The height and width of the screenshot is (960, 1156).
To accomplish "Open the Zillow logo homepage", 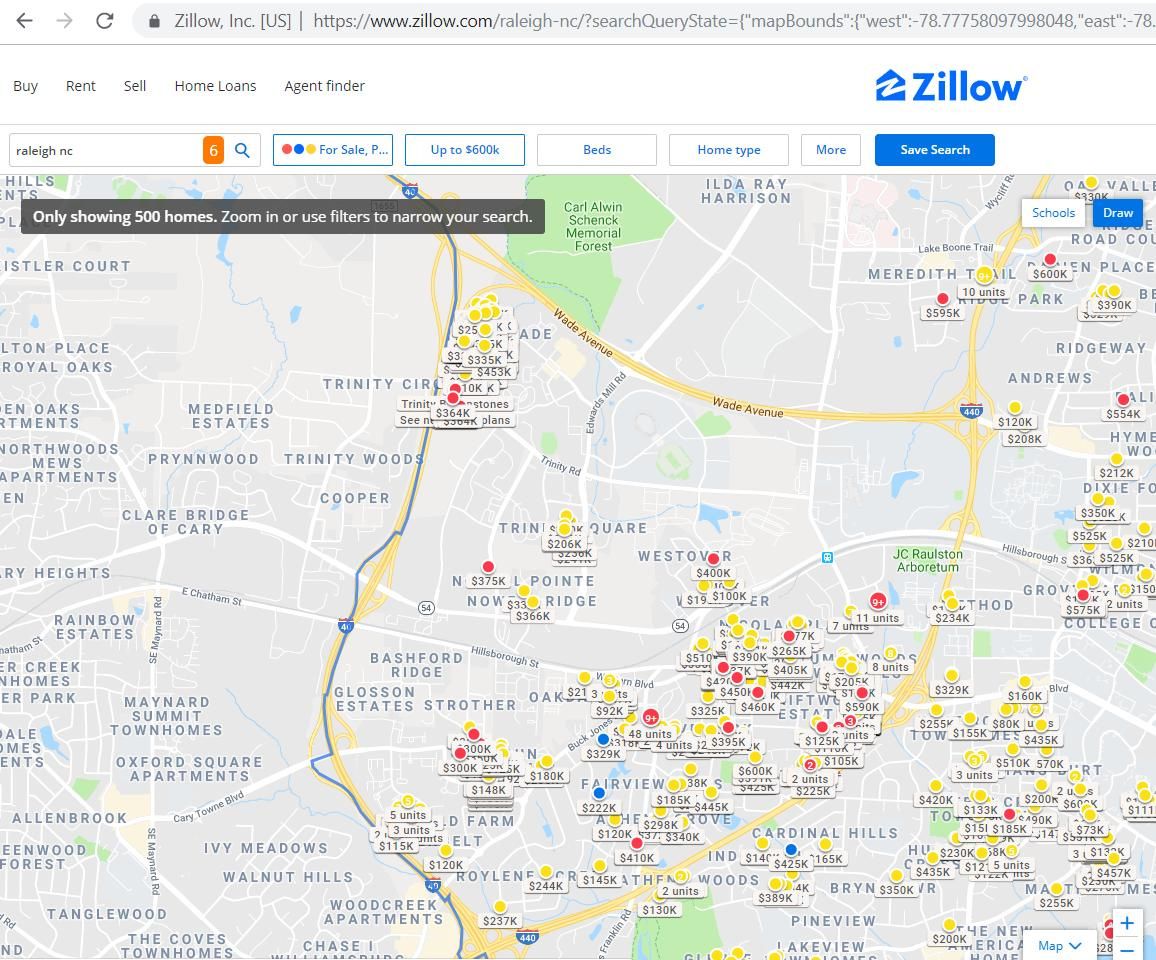I will click(951, 86).
